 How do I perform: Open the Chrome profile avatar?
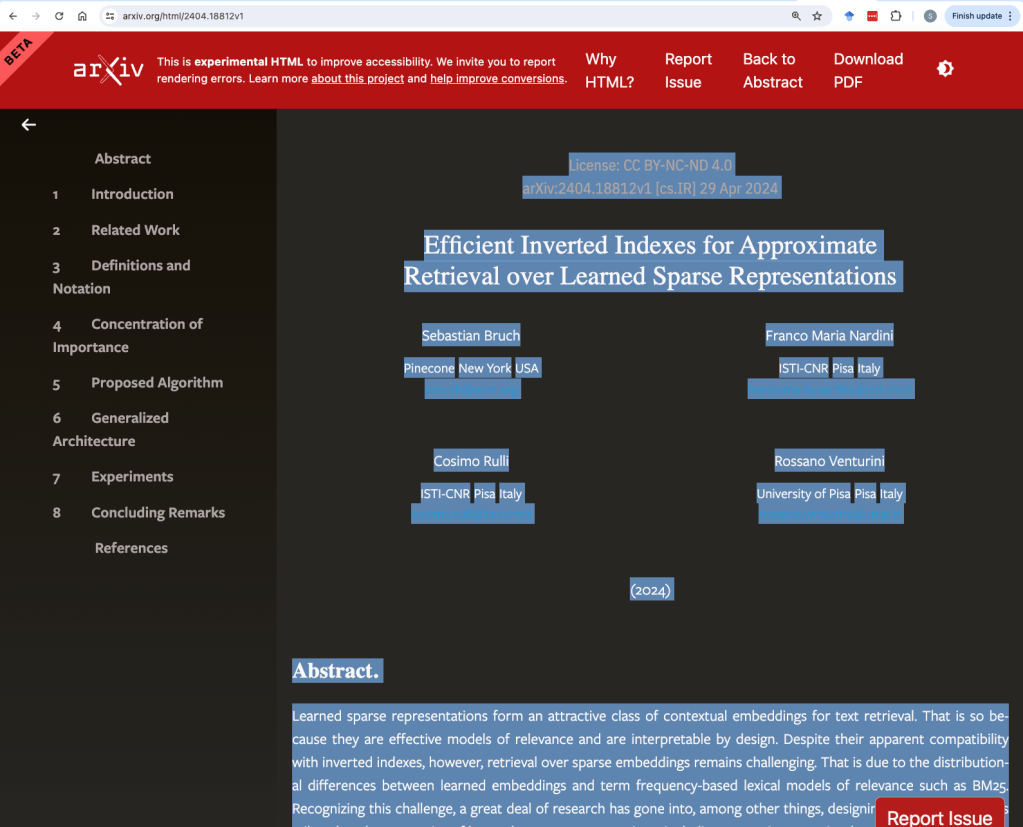[x=930, y=16]
